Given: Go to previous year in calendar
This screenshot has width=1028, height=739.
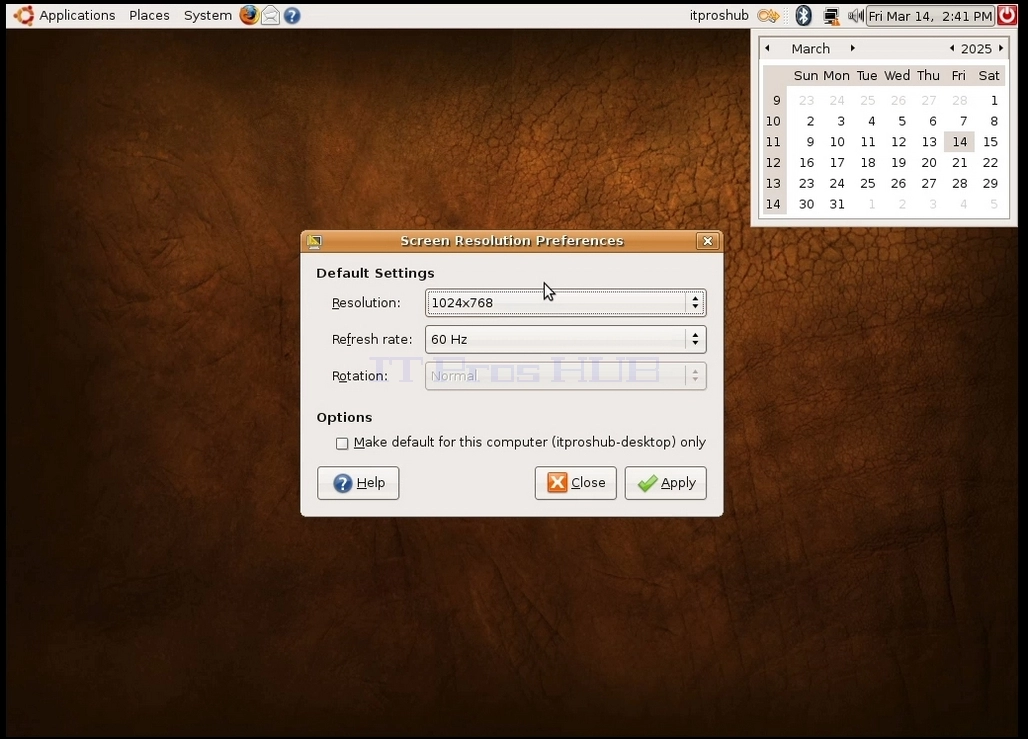Looking at the screenshot, I should click(x=952, y=48).
